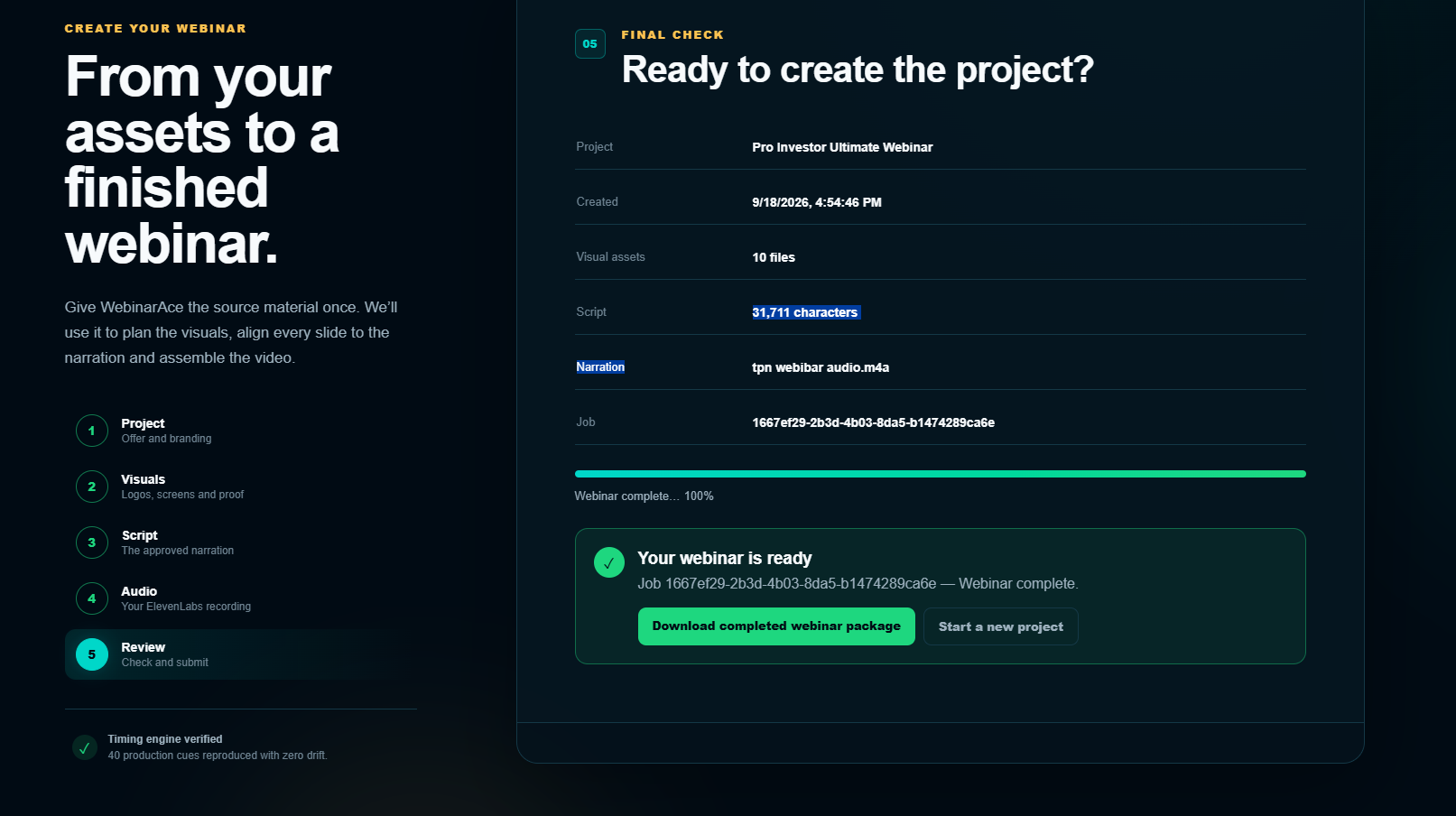Click the 'Created' row label
The width and height of the screenshot is (1456, 816).
pyautogui.click(x=597, y=202)
